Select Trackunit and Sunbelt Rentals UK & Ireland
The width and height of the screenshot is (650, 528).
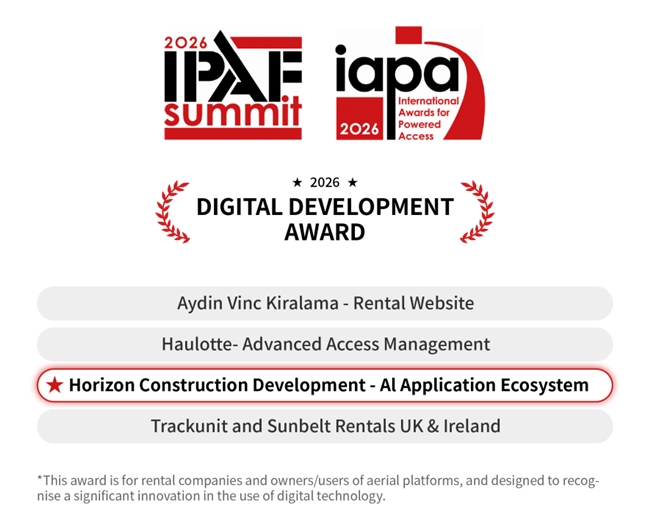[325, 426]
